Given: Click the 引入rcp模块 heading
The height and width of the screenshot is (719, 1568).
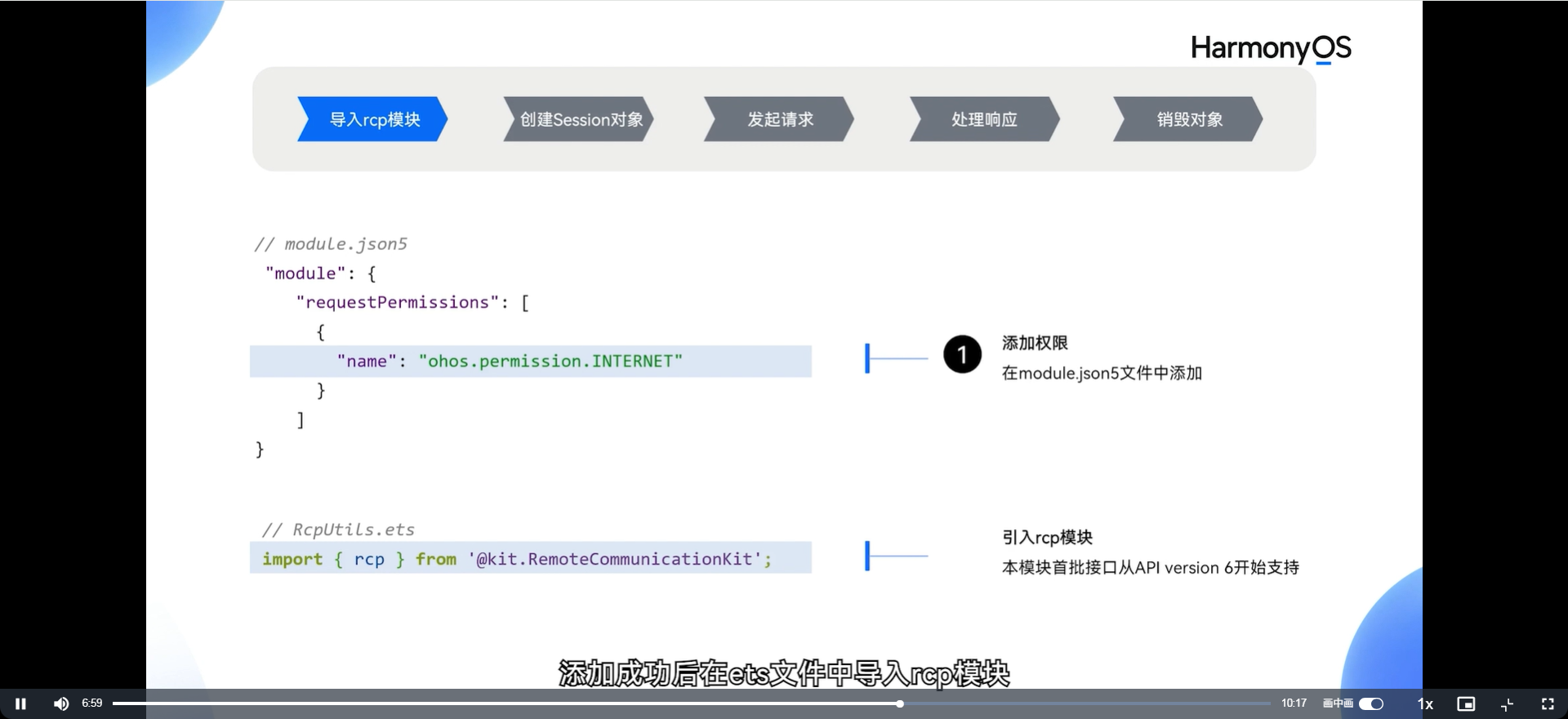Looking at the screenshot, I should point(1047,538).
